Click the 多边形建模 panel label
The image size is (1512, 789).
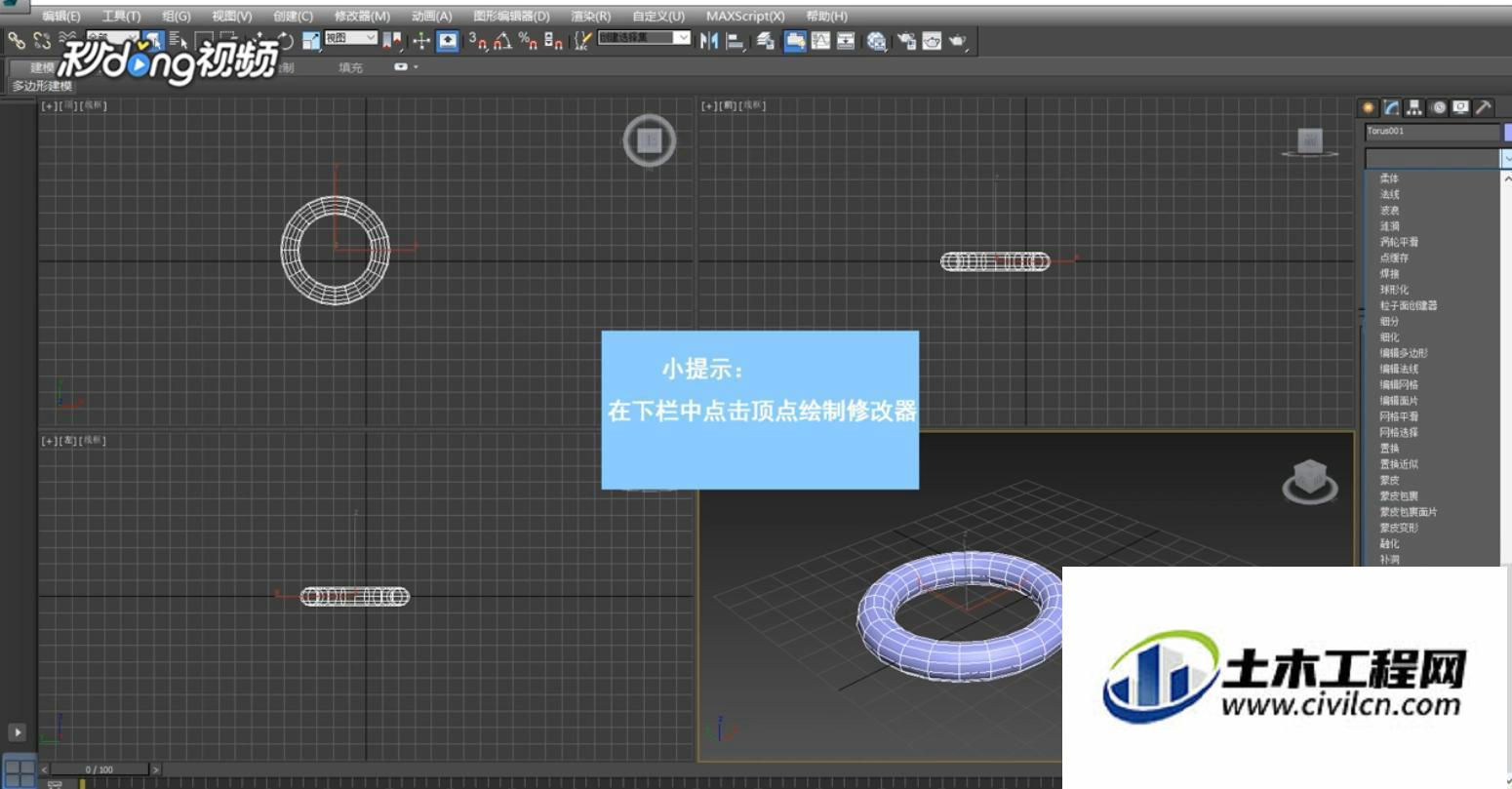[x=42, y=86]
